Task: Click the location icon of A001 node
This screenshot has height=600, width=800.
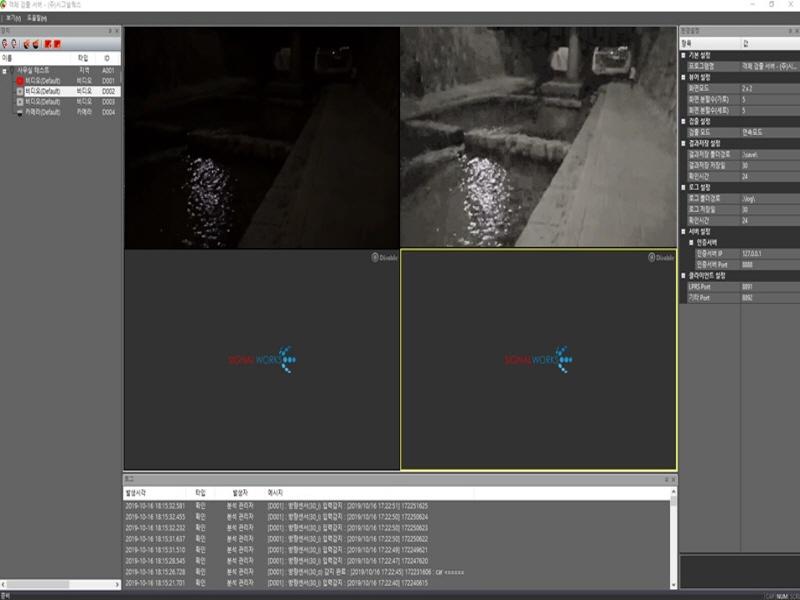Action: [x=12, y=70]
